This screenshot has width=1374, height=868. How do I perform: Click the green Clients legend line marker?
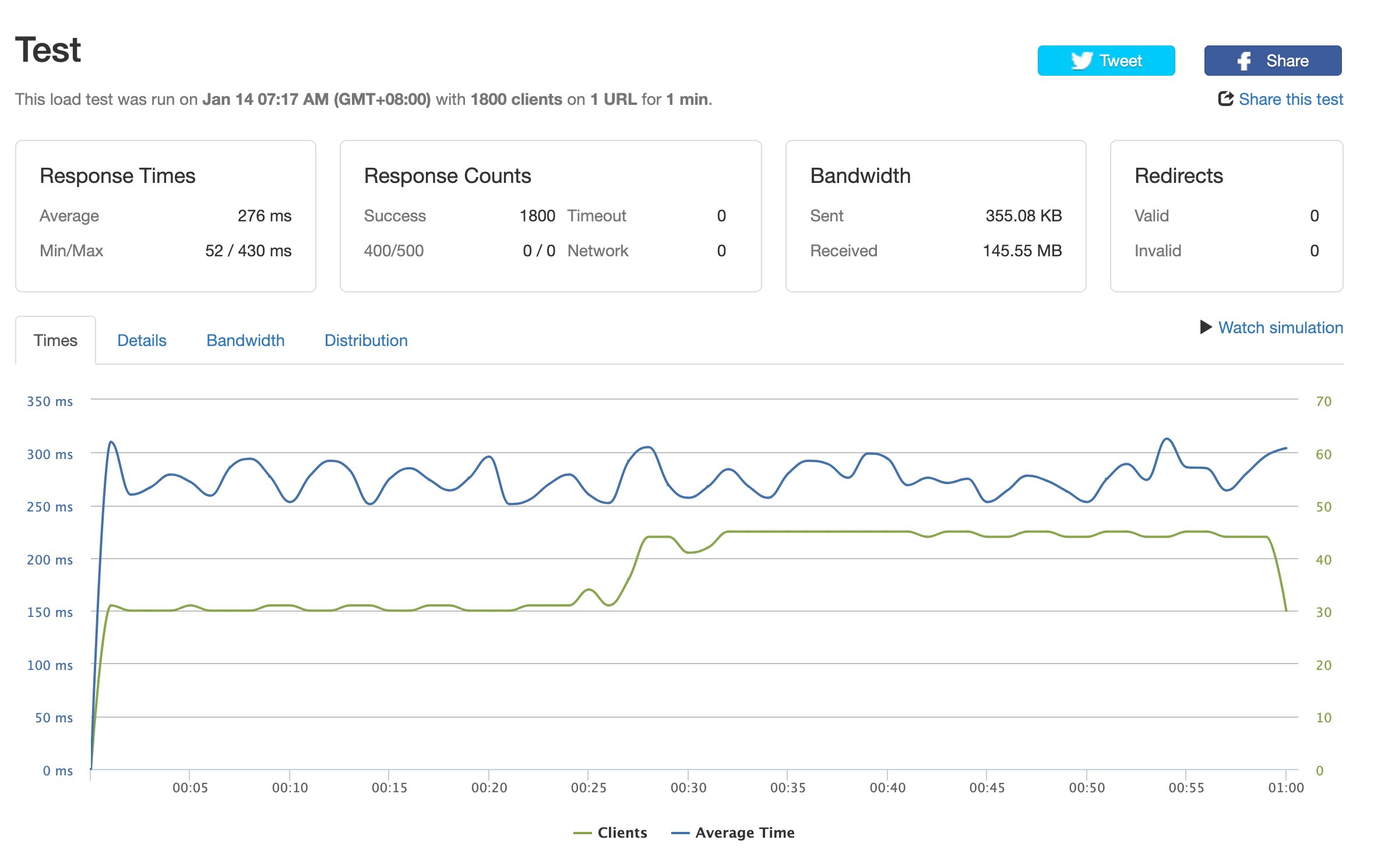pyautogui.click(x=583, y=833)
